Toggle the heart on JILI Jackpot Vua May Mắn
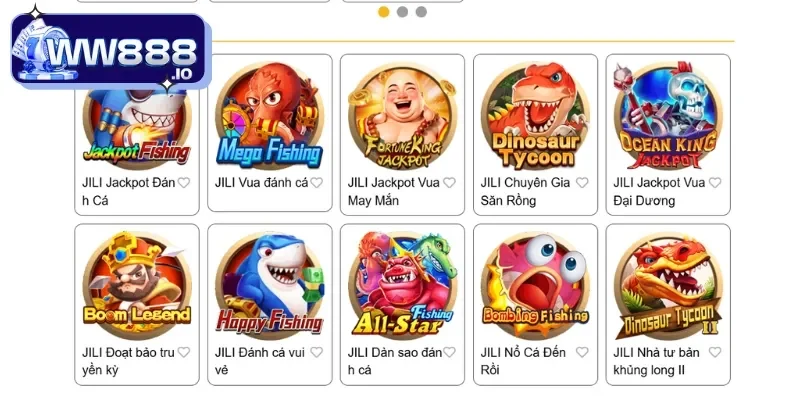The height and width of the screenshot is (400, 800). coord(449,183)
